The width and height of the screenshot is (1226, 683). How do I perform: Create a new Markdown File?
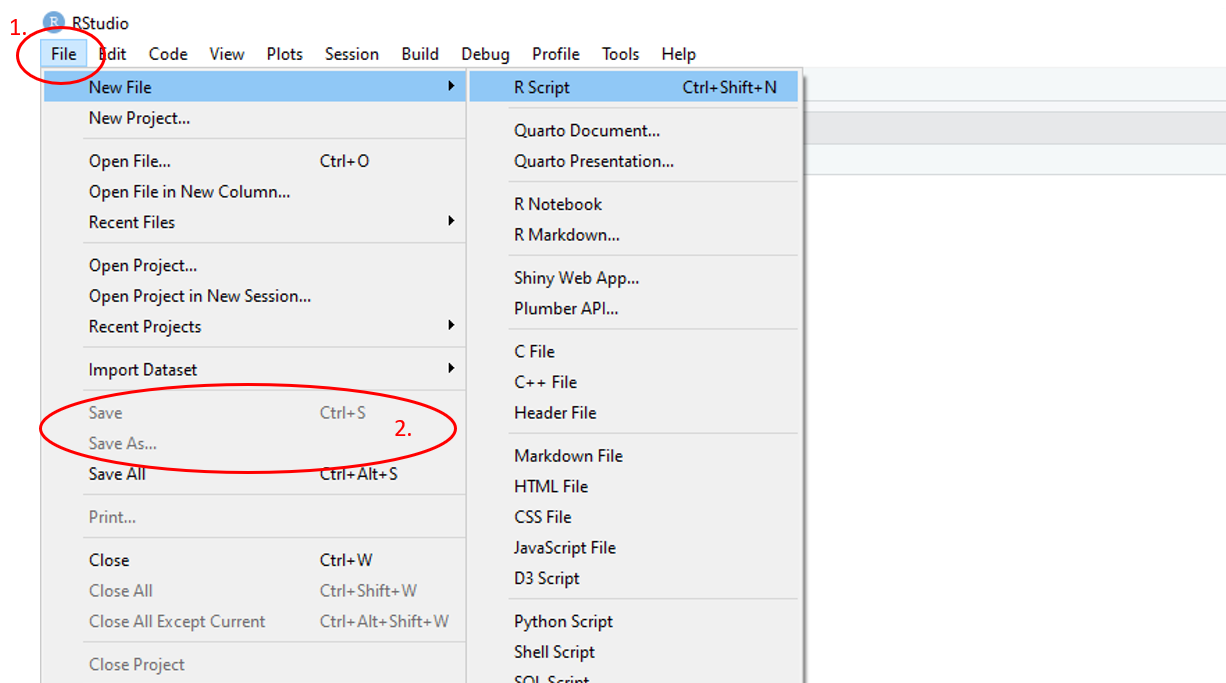(x=634, y=456)
